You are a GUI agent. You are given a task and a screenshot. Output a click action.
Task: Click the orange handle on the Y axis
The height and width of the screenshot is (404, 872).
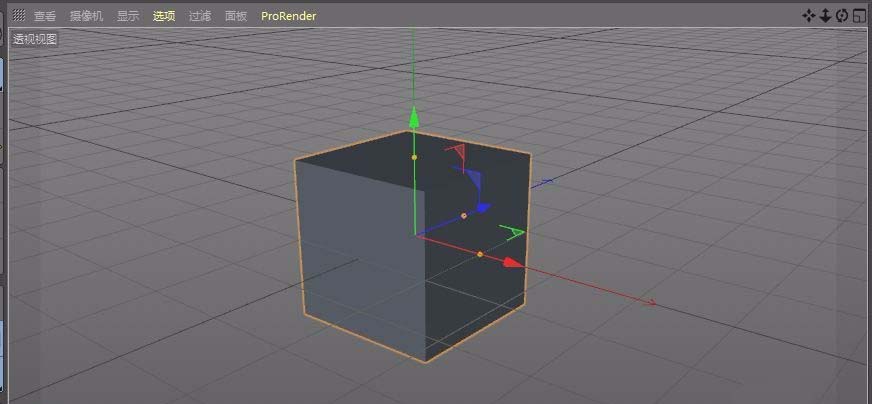click(x=414, y=157)
